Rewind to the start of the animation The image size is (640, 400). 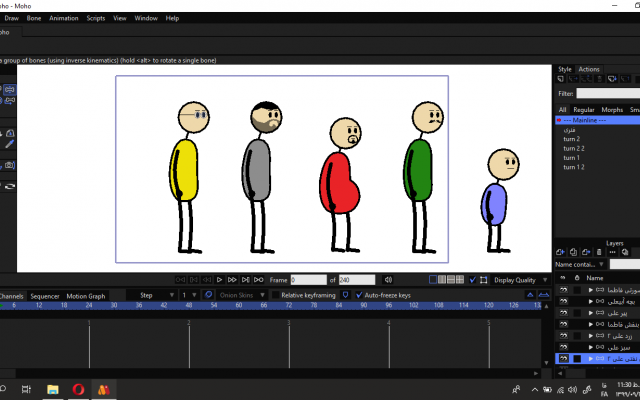point(180,280)
